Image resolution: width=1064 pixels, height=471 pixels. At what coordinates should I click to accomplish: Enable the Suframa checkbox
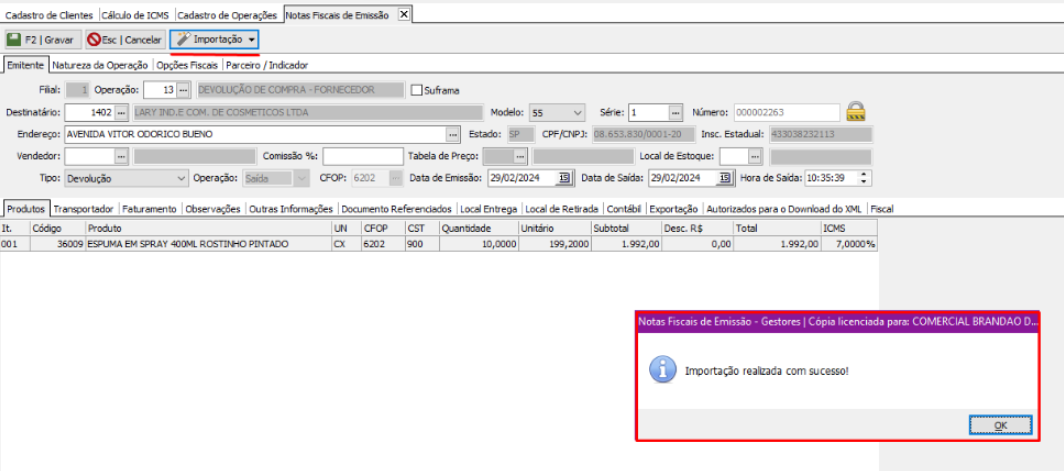coord(417,90)
